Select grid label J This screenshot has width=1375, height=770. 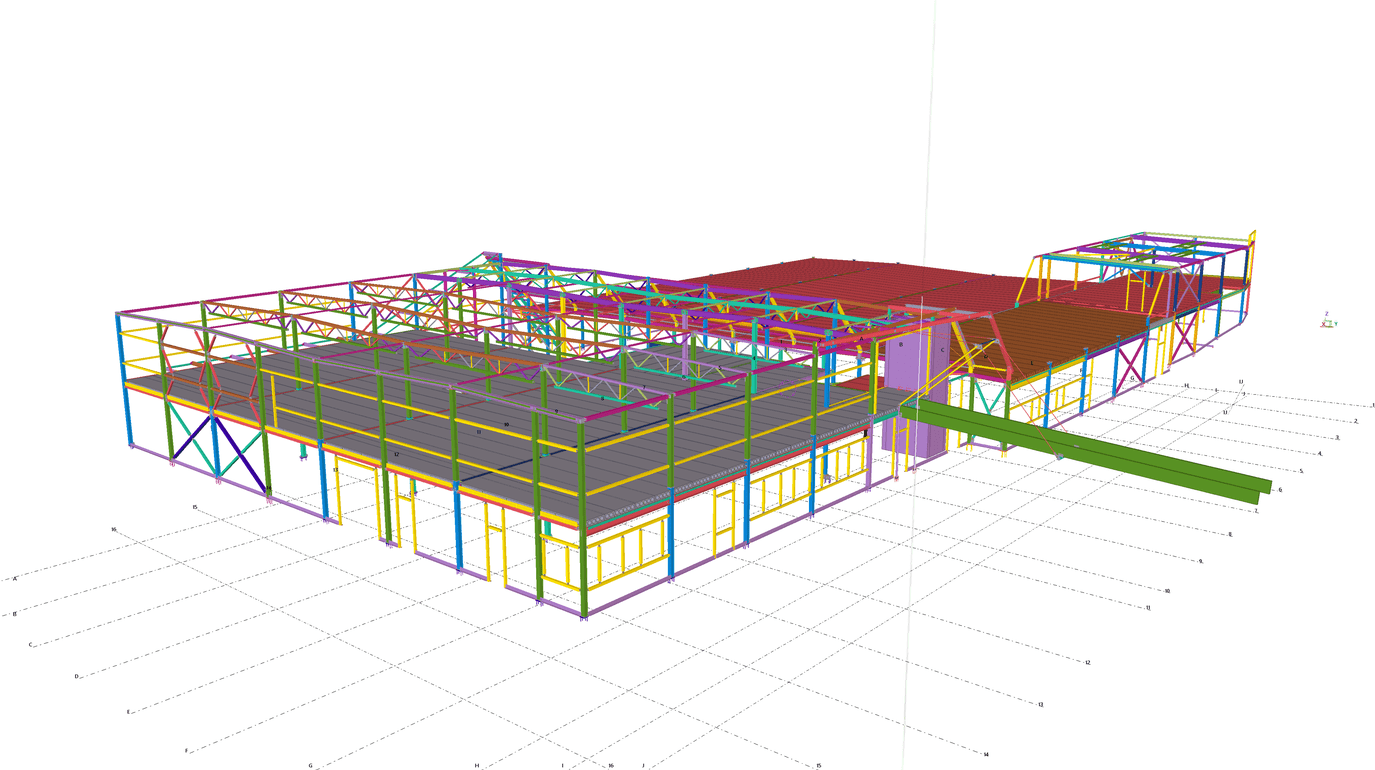click(643, 766)
